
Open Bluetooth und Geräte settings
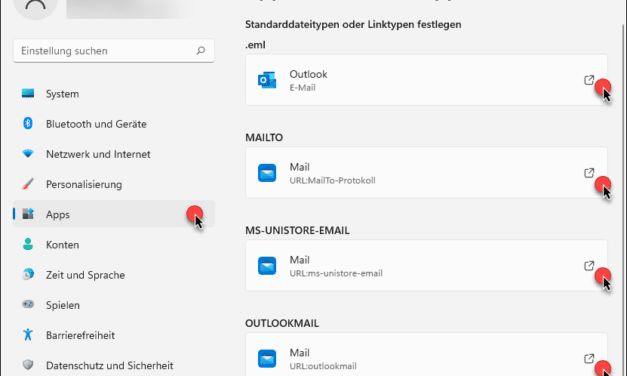[x=114, y=124]
